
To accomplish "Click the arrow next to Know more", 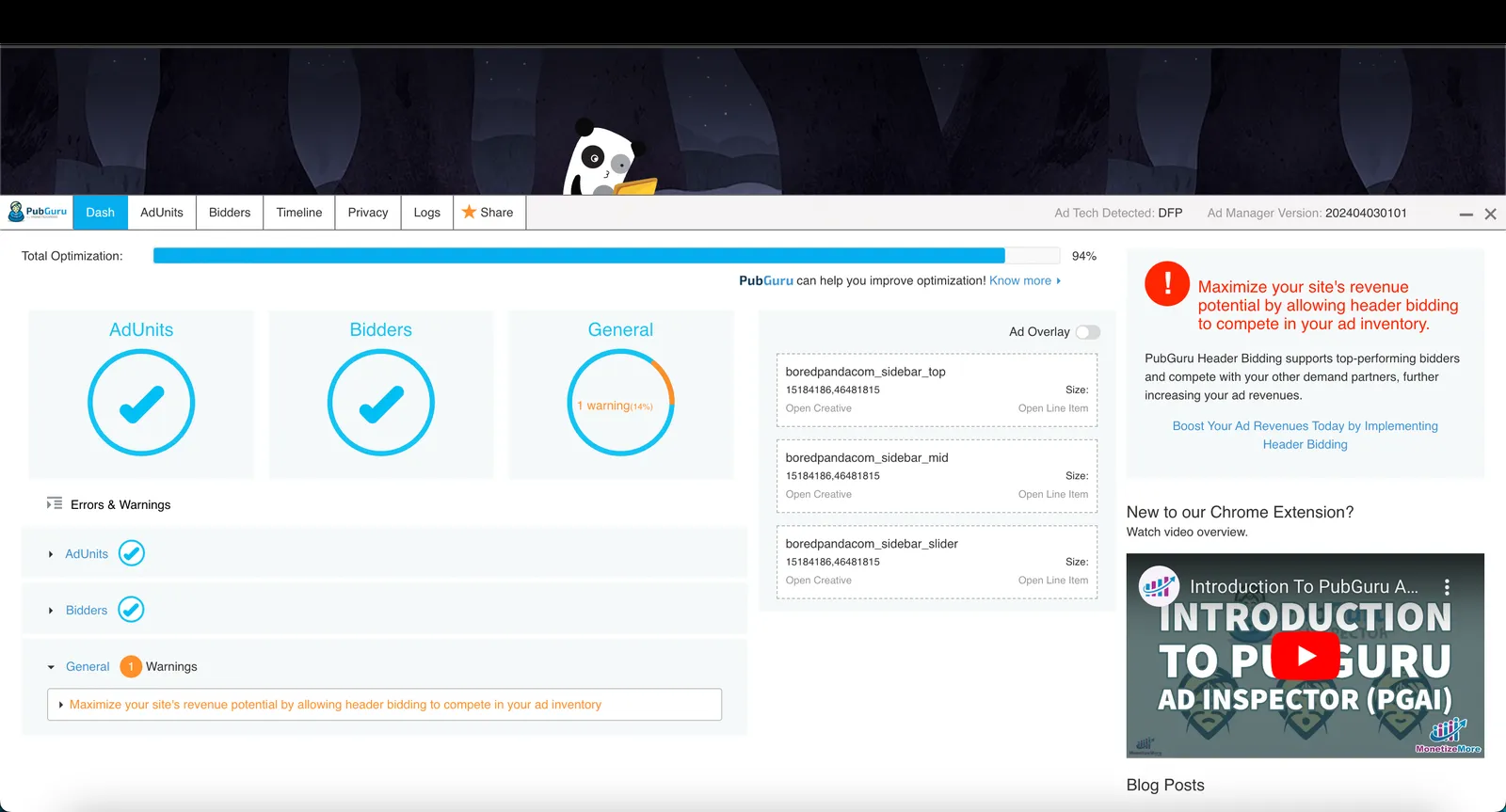I will (x=1059, y=280).
